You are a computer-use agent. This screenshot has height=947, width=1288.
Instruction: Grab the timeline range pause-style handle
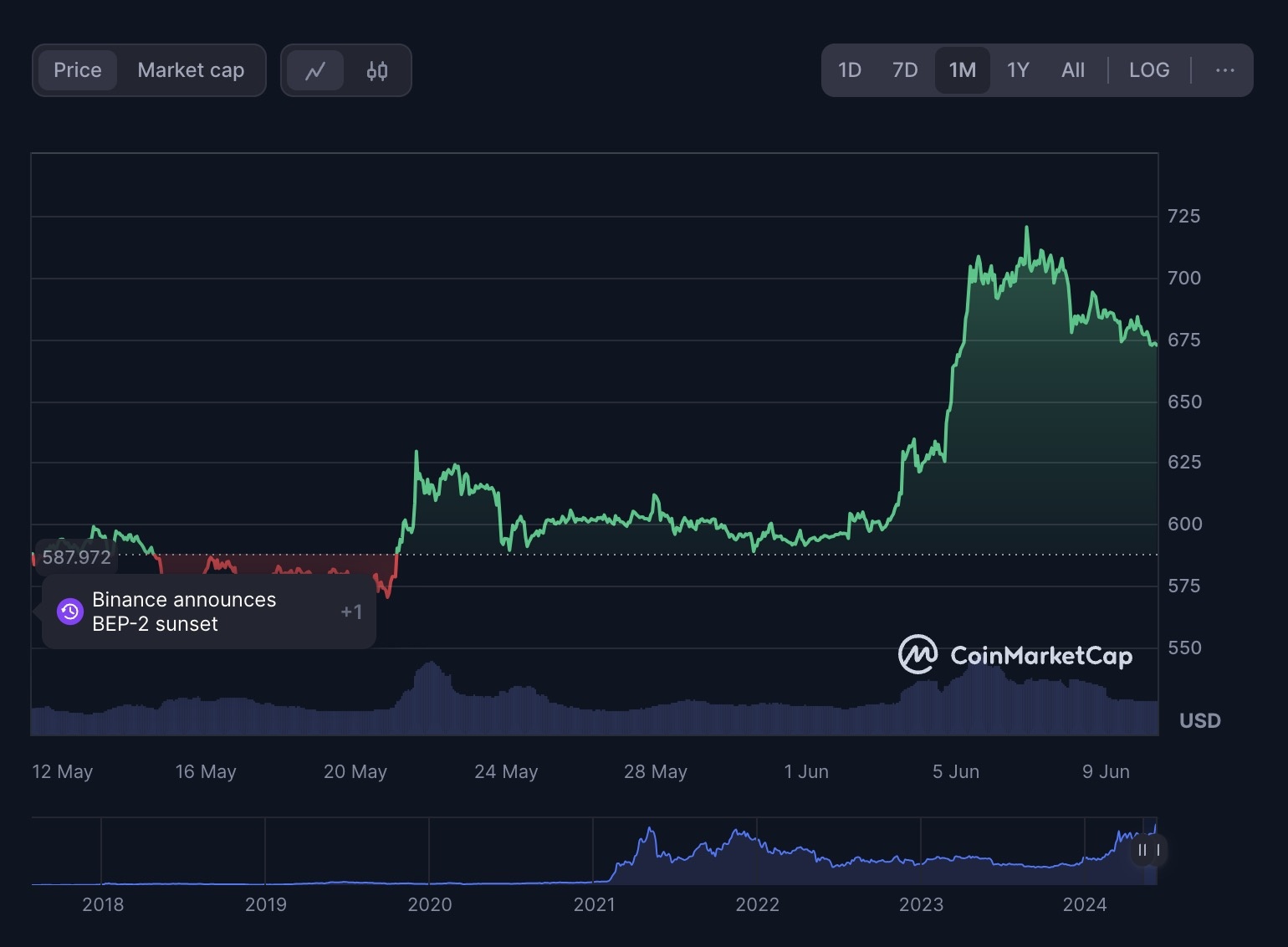[x=1148, y=851]
